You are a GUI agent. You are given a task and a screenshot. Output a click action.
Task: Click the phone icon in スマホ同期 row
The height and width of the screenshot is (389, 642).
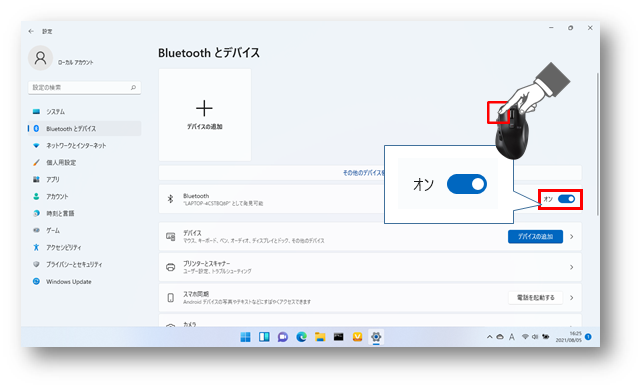pyautogui.click(x=171, y=298)
